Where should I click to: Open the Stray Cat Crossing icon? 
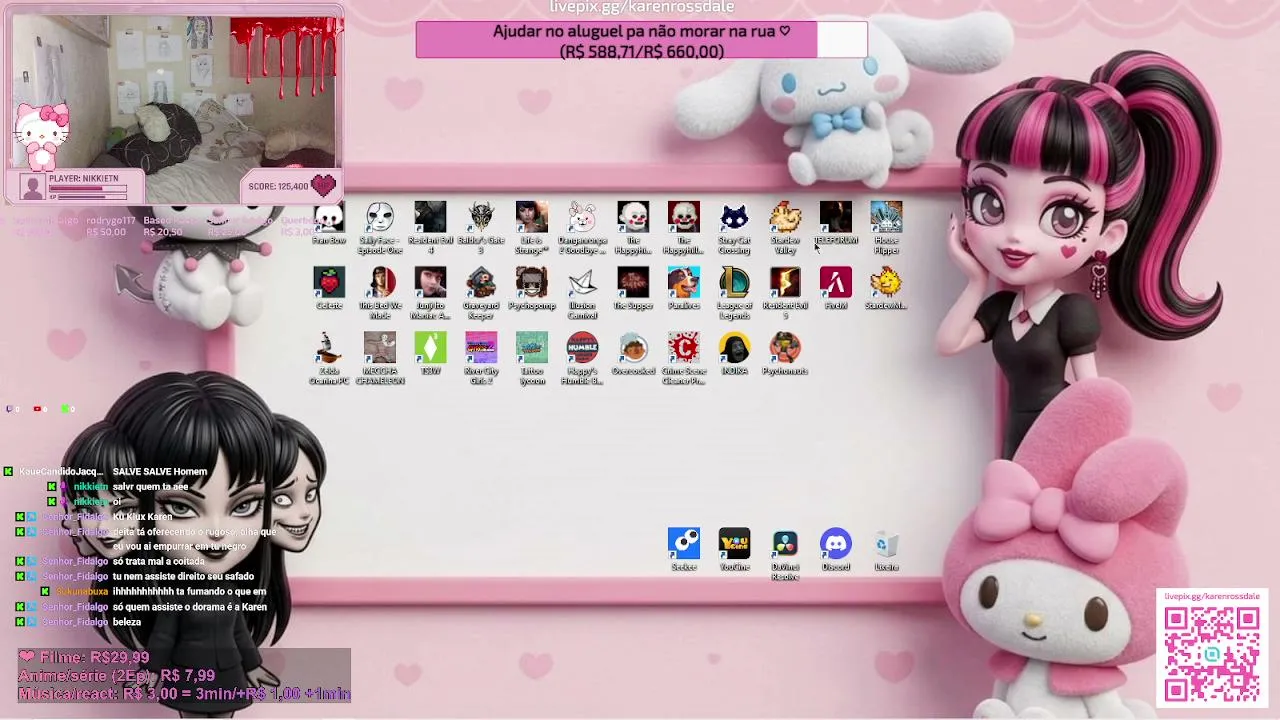(734, 228)
